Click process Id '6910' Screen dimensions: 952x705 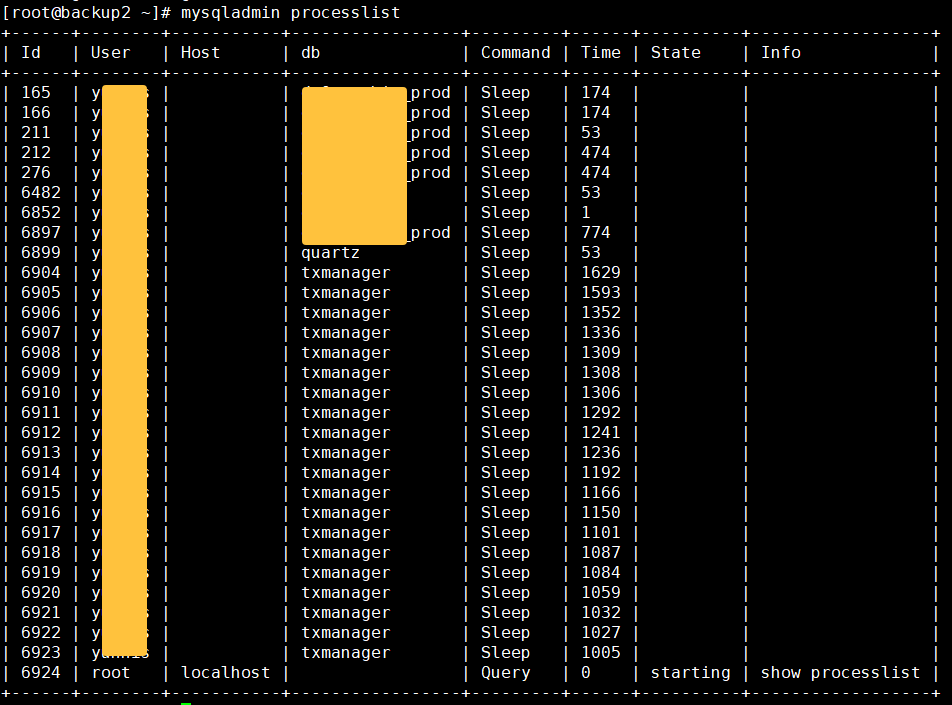pos(41,393)
